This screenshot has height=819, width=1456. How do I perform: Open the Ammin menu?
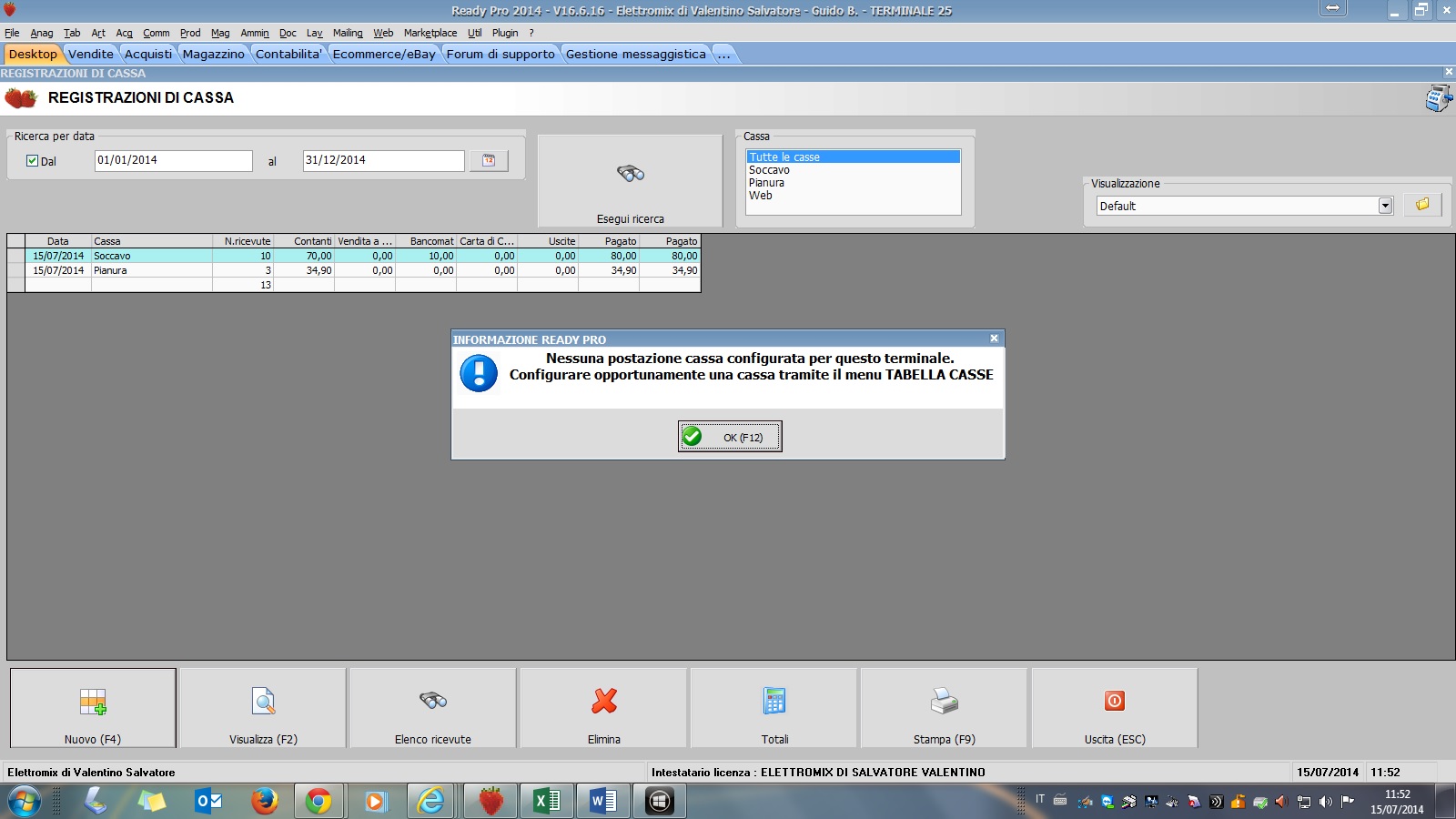click(255, 33)
